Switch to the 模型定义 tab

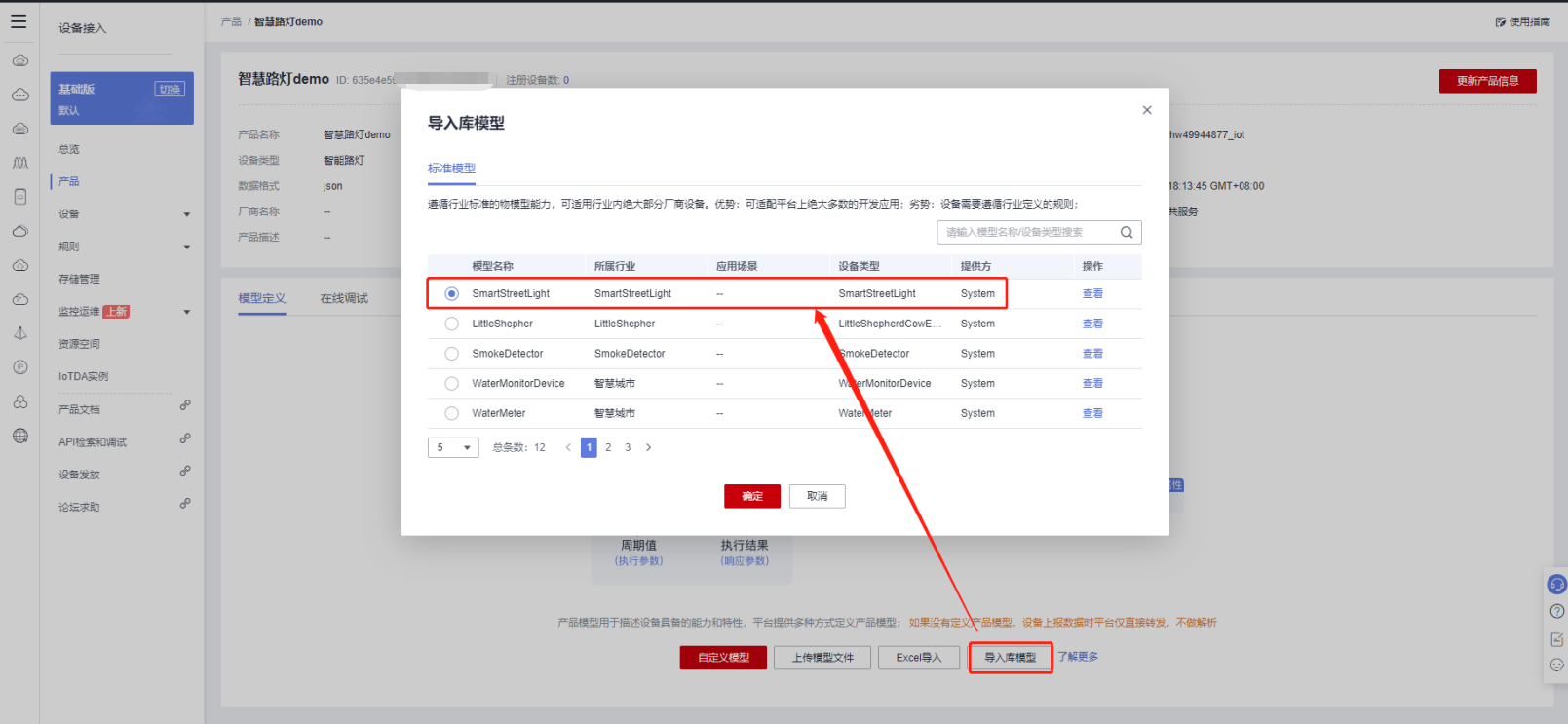tap(262, 298)
